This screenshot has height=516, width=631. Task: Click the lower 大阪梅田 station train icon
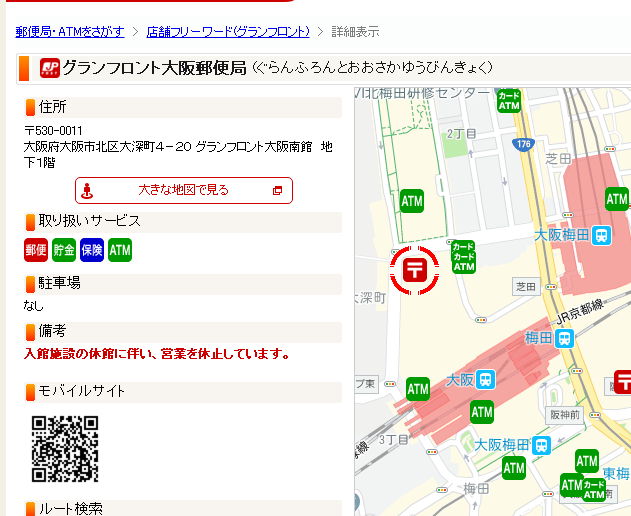click(541, 446)
